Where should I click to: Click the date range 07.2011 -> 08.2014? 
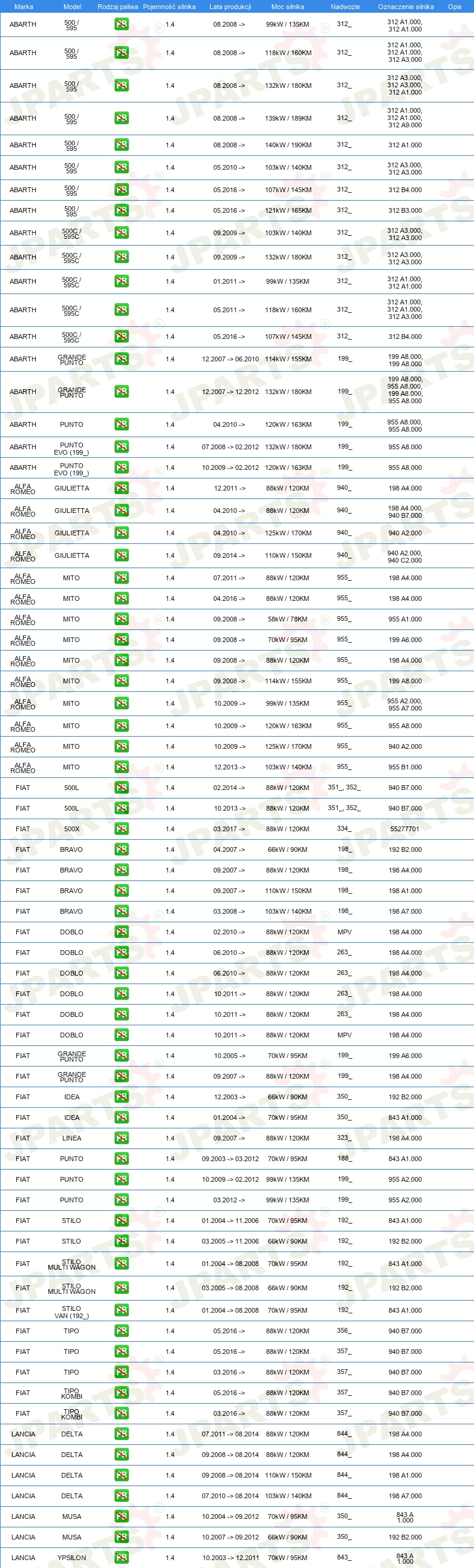230,1434
